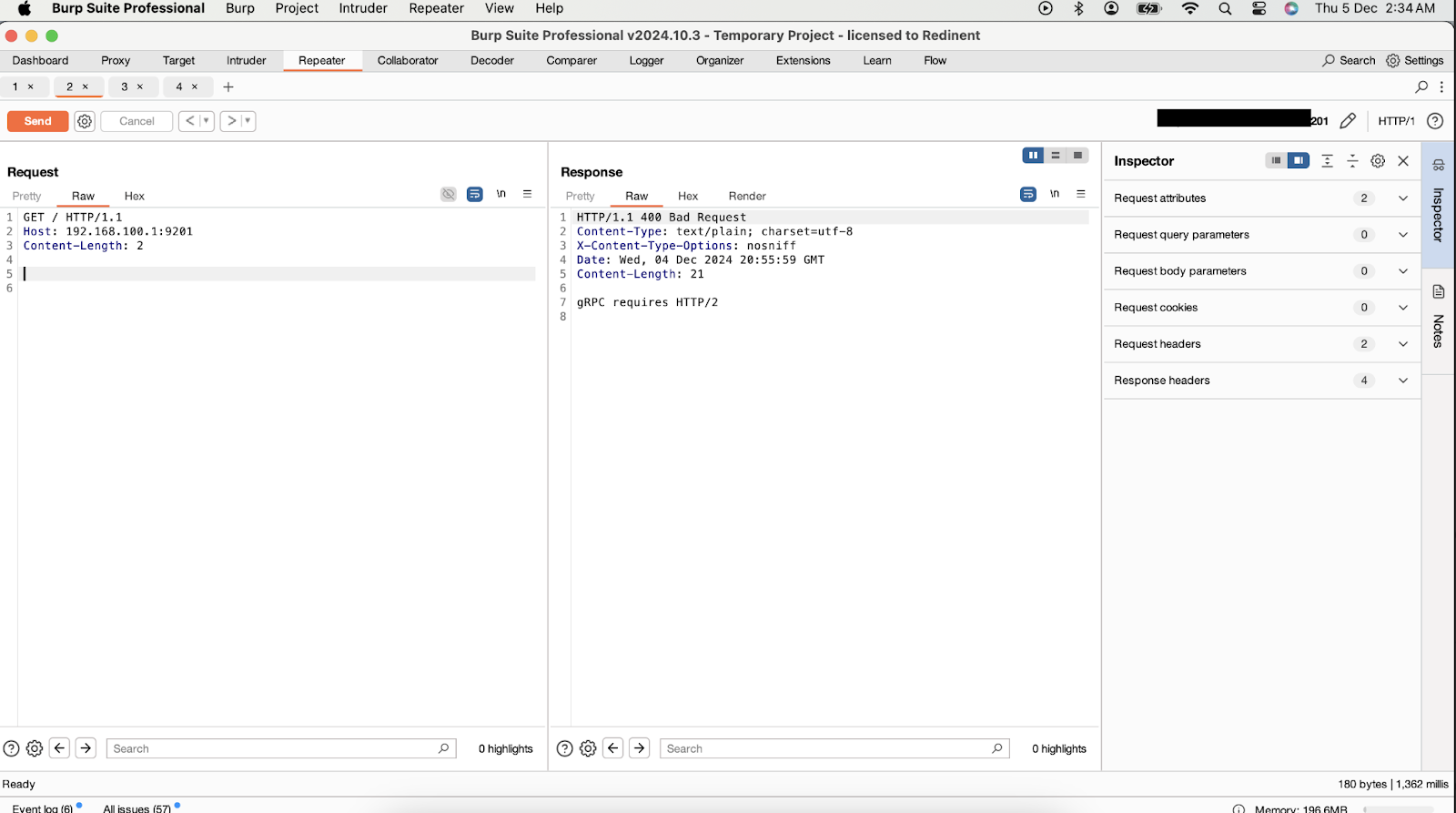Expand Request headers section
Image resolution: width=1456 pixels, height=813 pixels.
pos(1403,344)
